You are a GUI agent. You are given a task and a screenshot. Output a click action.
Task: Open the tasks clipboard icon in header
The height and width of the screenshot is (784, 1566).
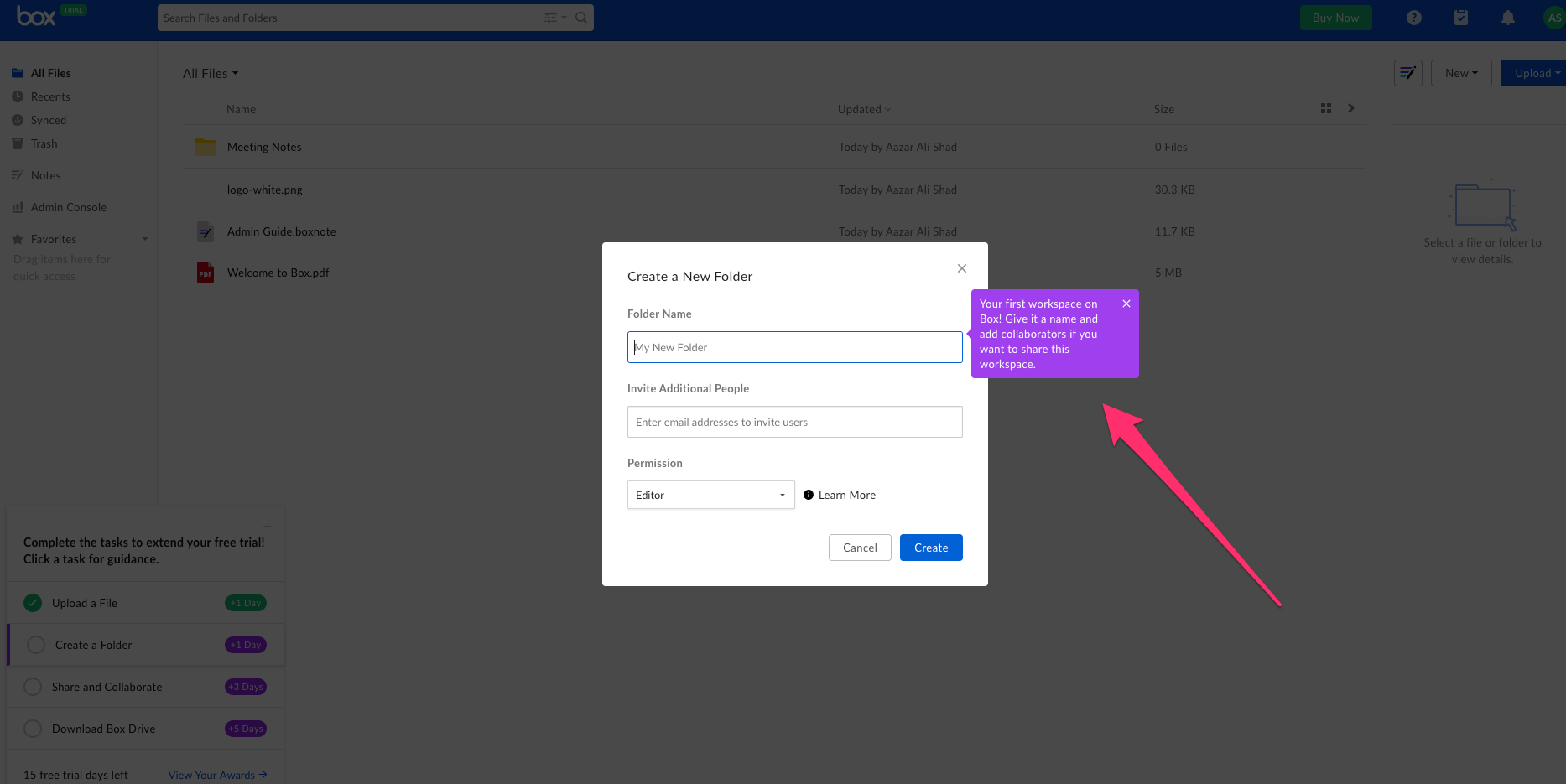[1460, 18]
